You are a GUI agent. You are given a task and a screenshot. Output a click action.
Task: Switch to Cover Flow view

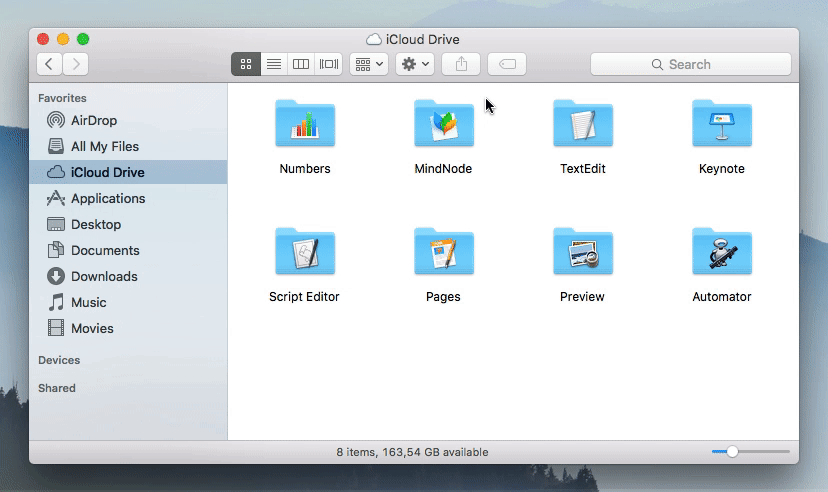(328, 64)
